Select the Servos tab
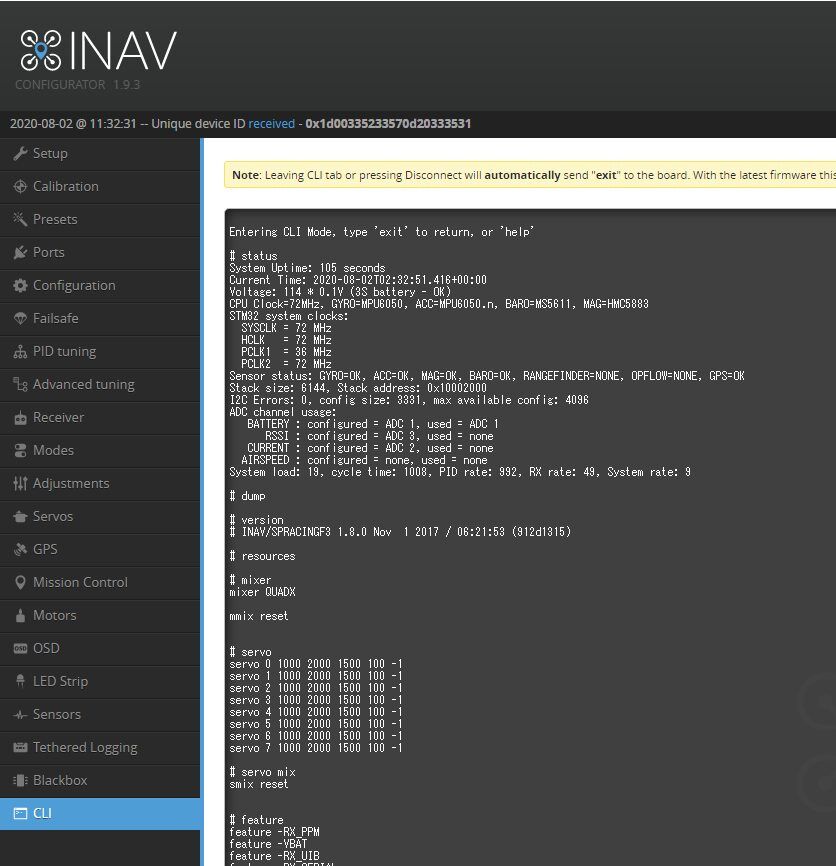Image resolution: width=836 pixels, height=866 pixels. pyautogui.click(x=100, y=516)
